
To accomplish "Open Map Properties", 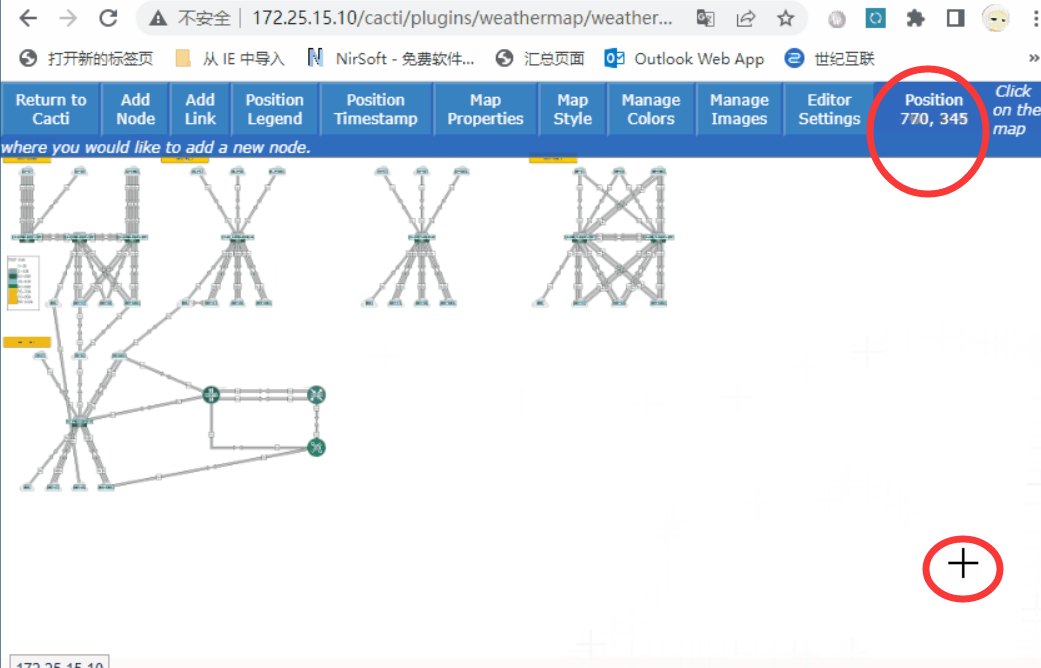I will [x=485, y=108].
